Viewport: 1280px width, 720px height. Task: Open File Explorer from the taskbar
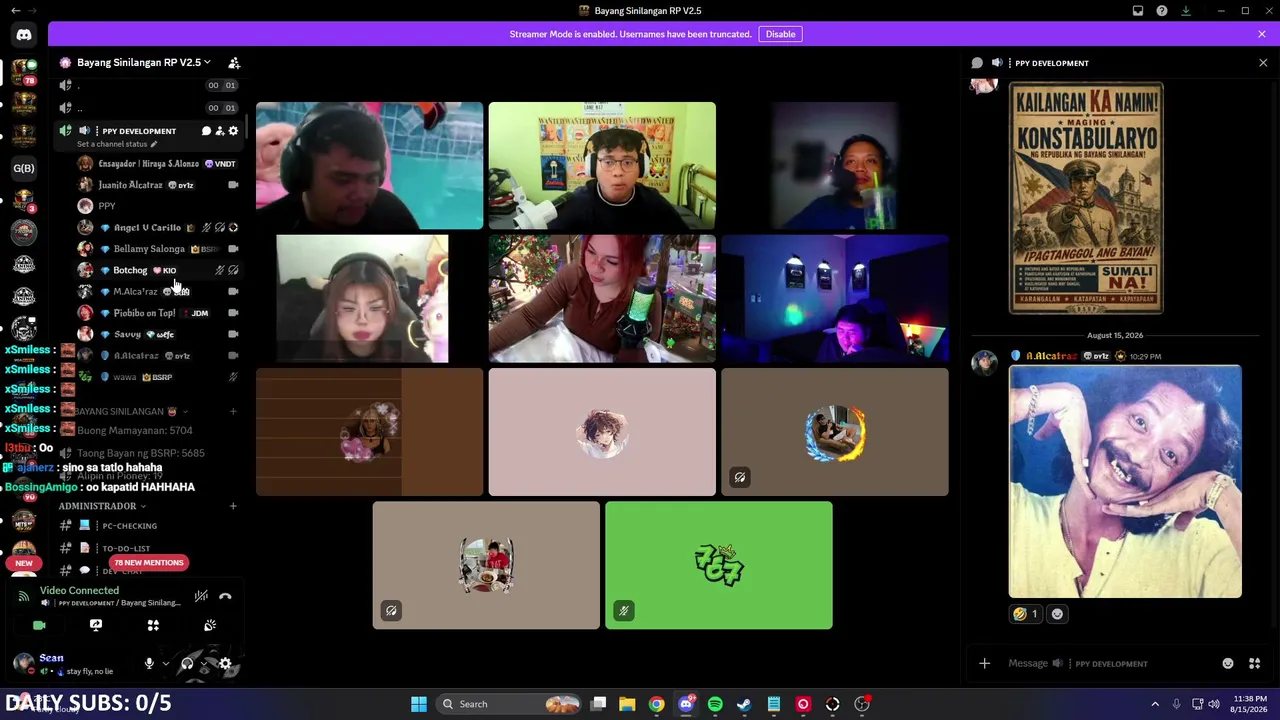tap(627, 704)
